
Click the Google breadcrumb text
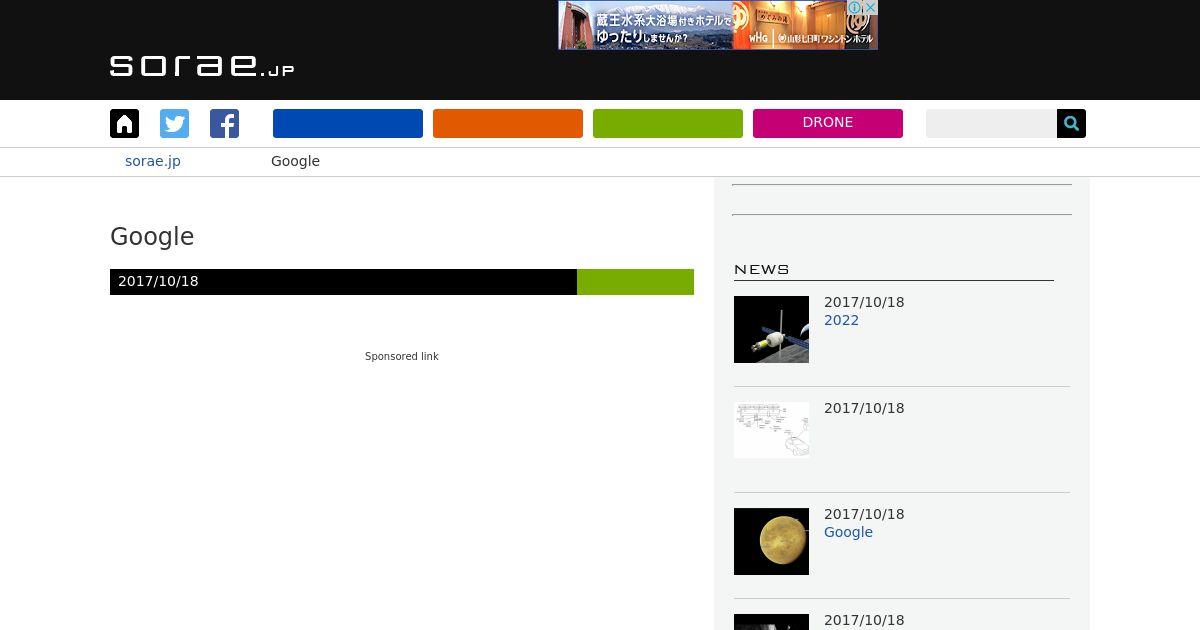click(295, 161)
